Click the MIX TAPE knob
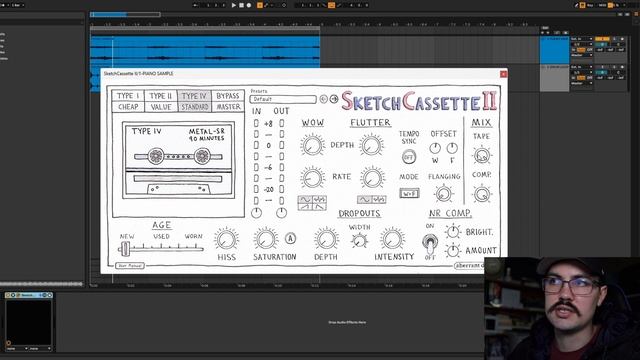This screenshot has width=640, height=360. [482, 156]
